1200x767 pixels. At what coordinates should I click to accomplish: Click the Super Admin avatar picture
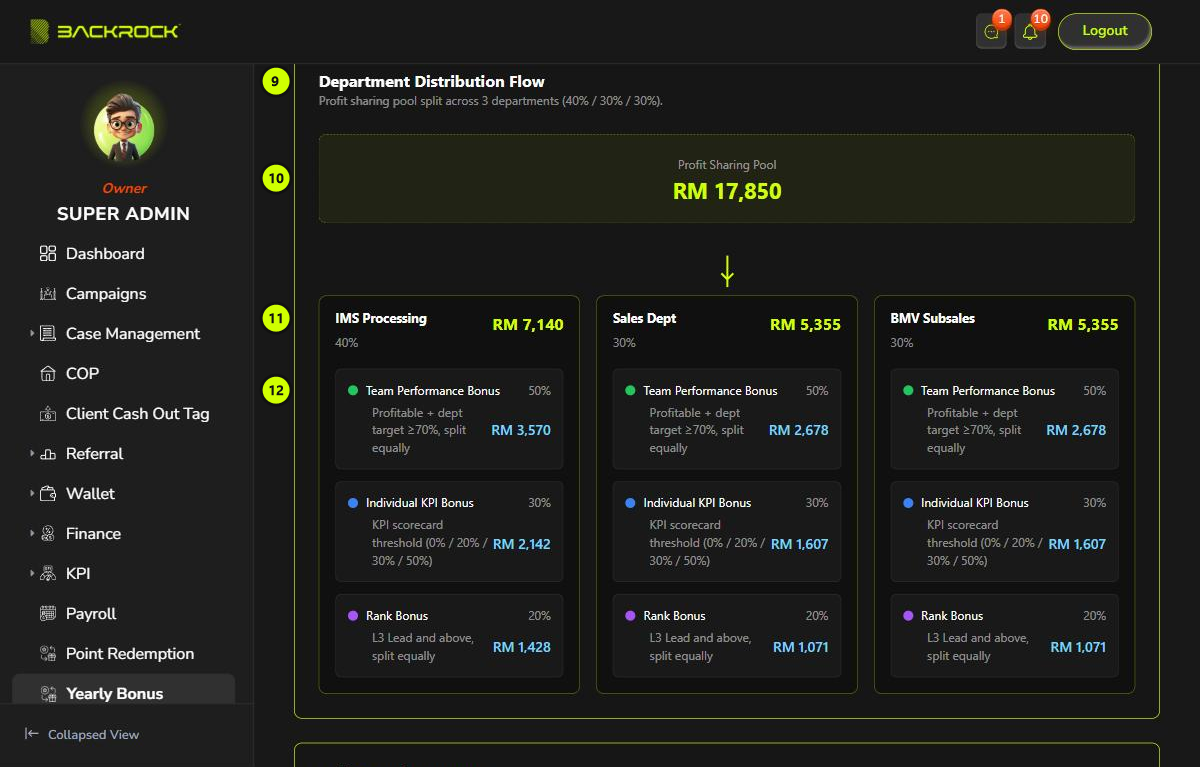tap(124, 130)
